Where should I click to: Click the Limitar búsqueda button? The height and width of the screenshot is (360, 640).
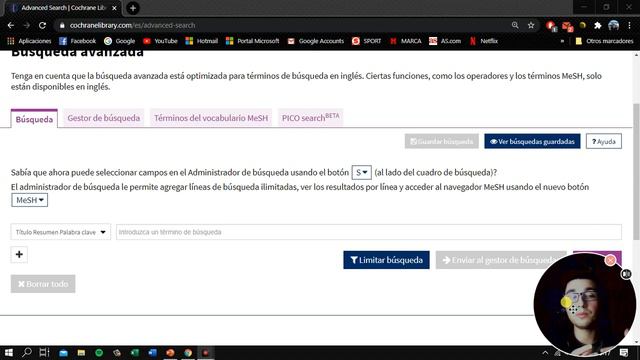pyautogui.click(x=386, y=260)
